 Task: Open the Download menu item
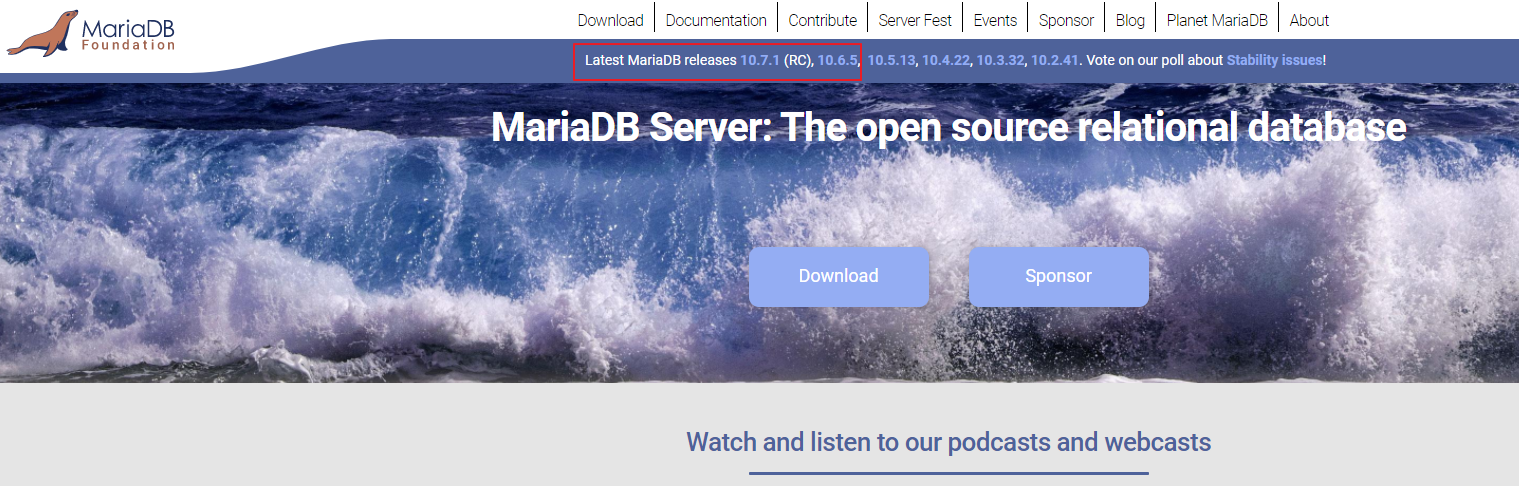pyautogui.click(x=610, y=20)
